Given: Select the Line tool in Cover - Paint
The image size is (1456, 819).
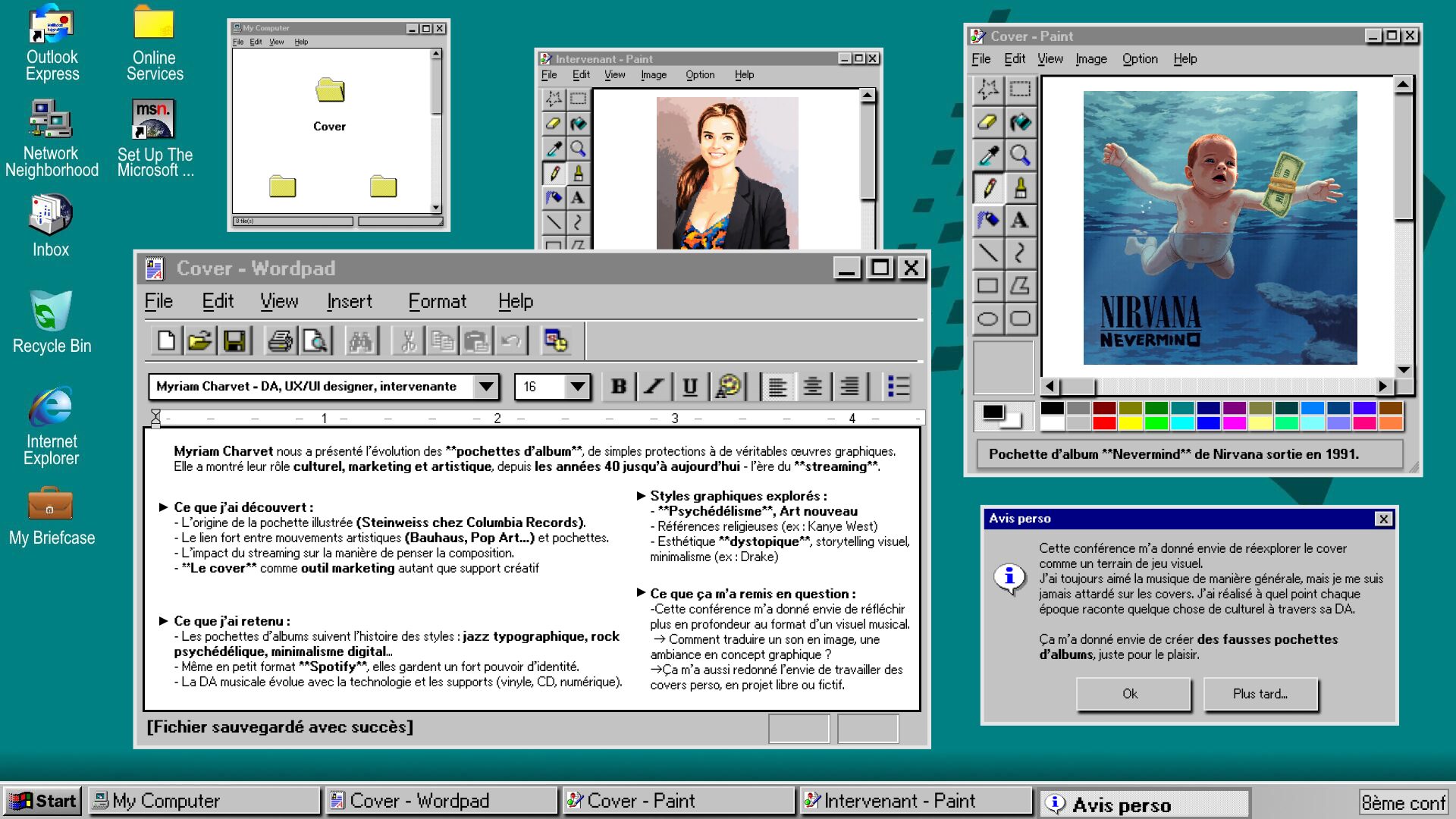Looking at the screenshot, I should pos(988,253).
